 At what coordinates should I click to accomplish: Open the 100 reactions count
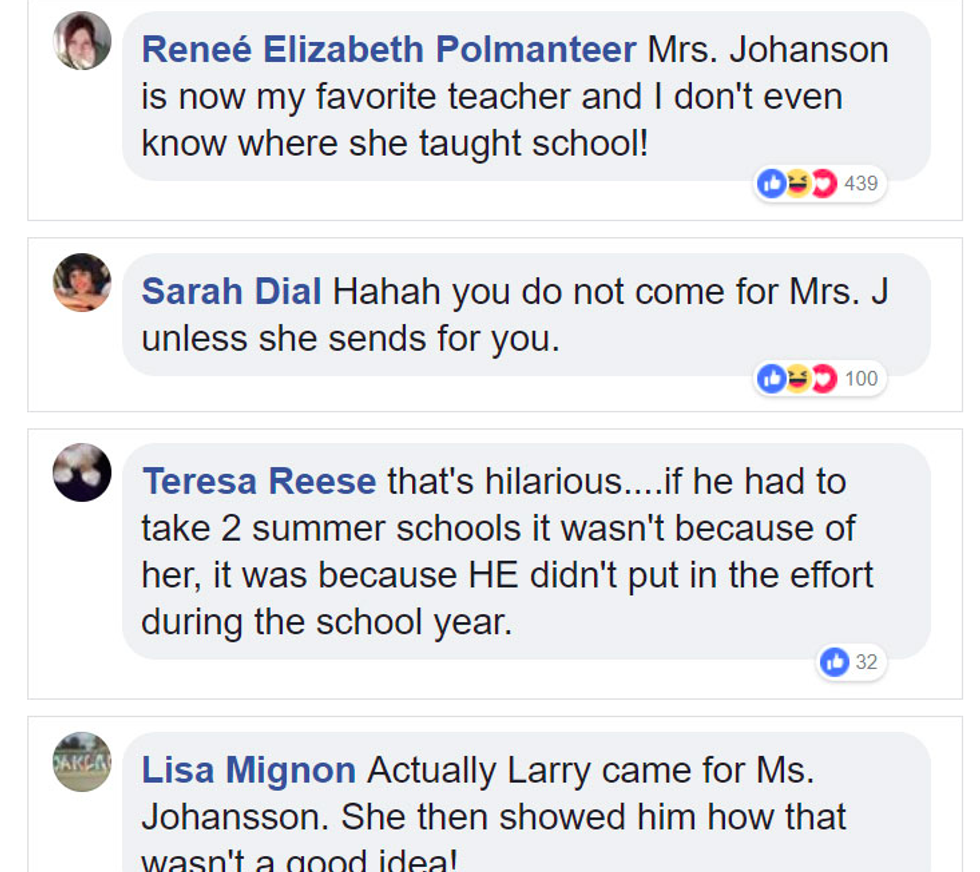click(861, 378)
